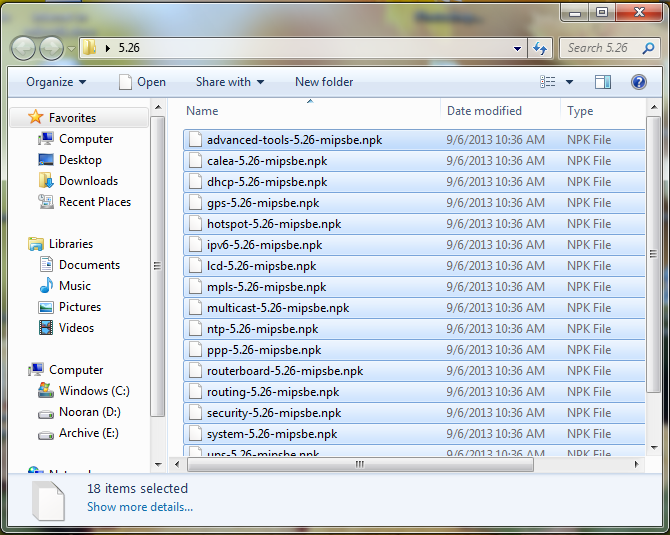The width and height of the screenshot is (670, 535).
Task: Refresh the 5.26 folder view
Action: (x=540, y=48)
